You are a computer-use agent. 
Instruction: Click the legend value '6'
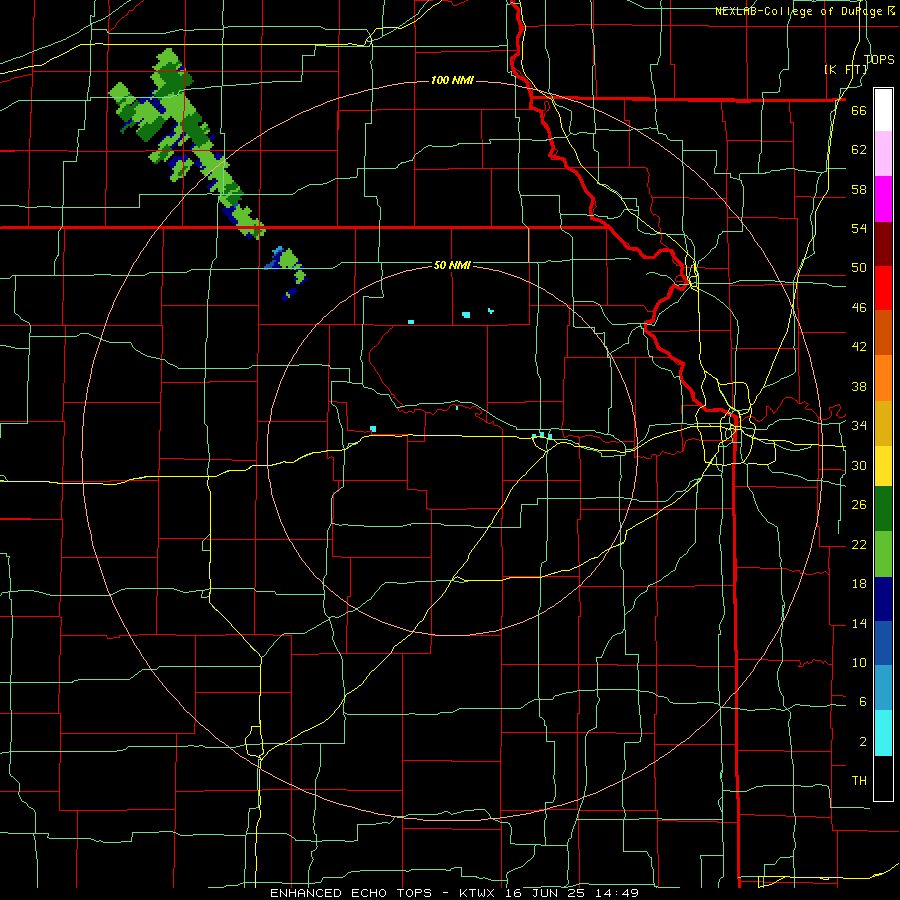tap(862, 701)
